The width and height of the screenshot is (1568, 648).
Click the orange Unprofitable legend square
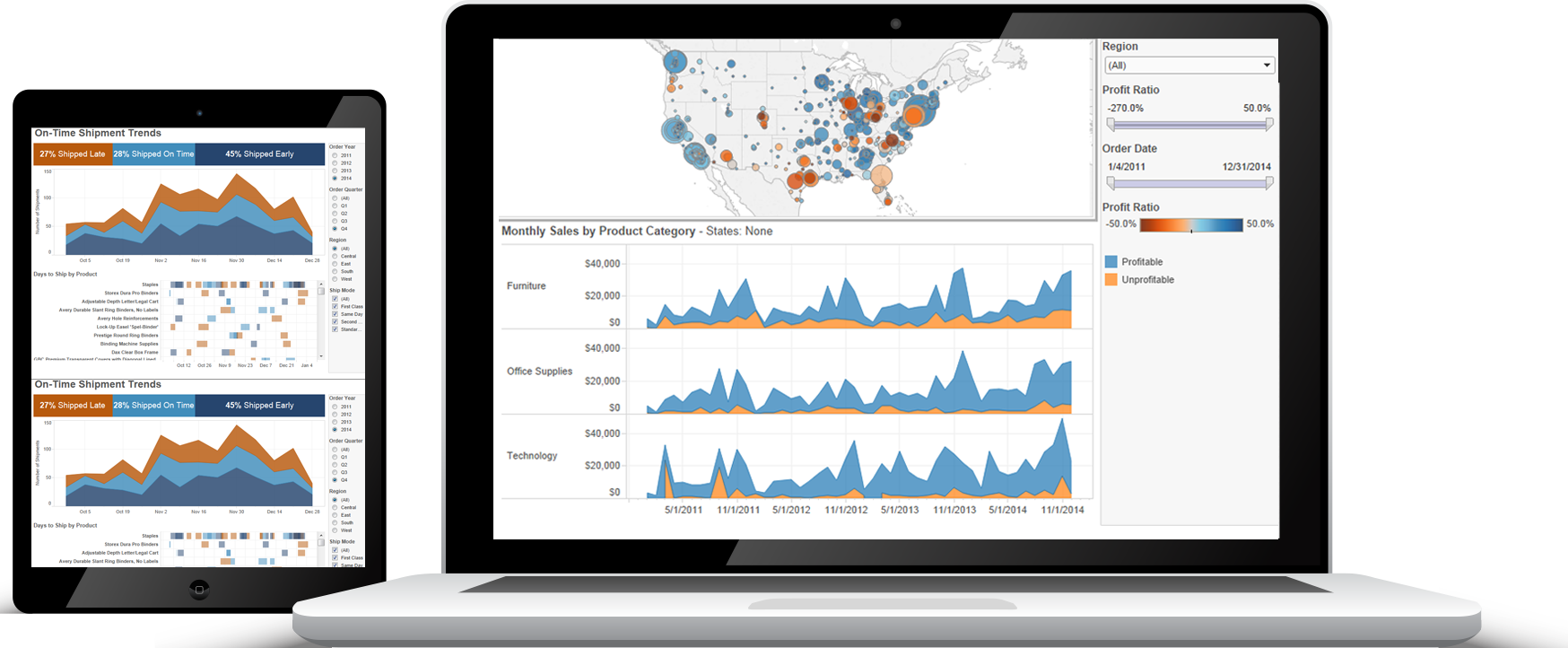[1111, 280]
